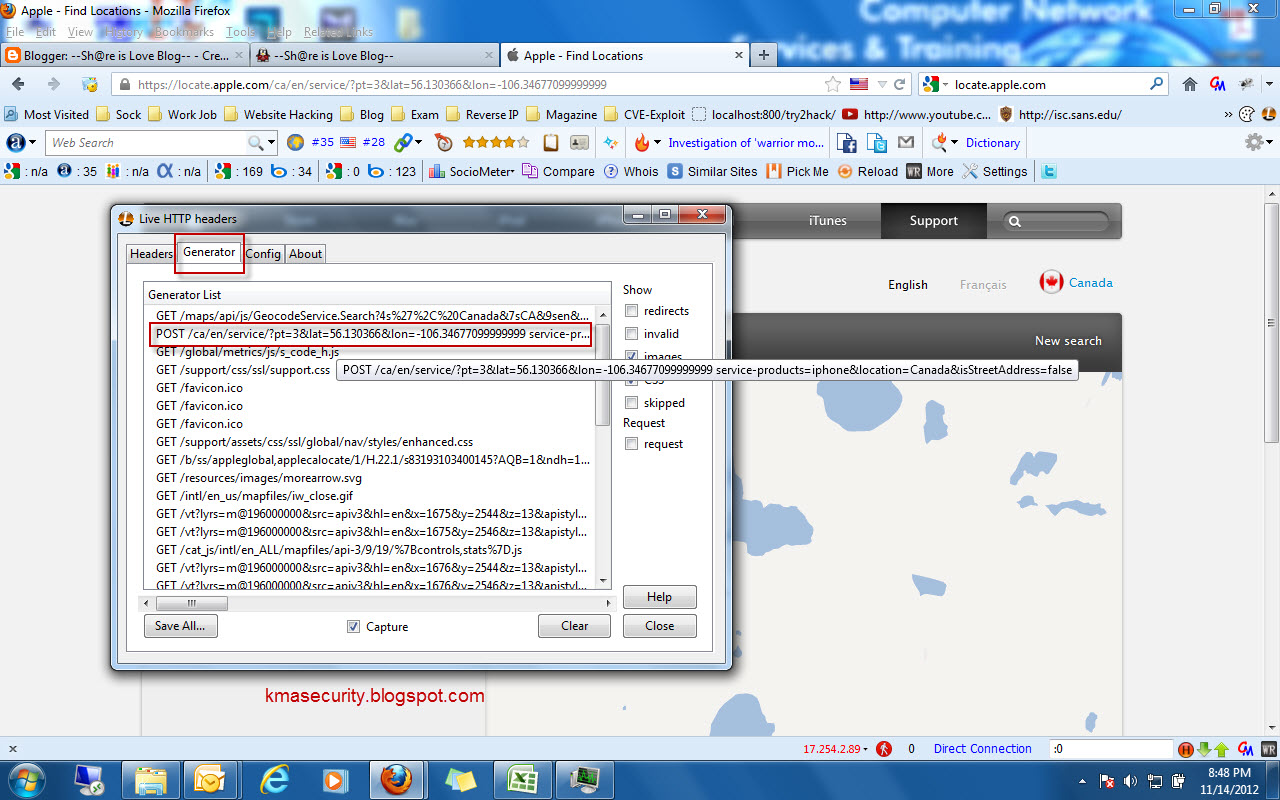Open the Config tab

point(263,254)
